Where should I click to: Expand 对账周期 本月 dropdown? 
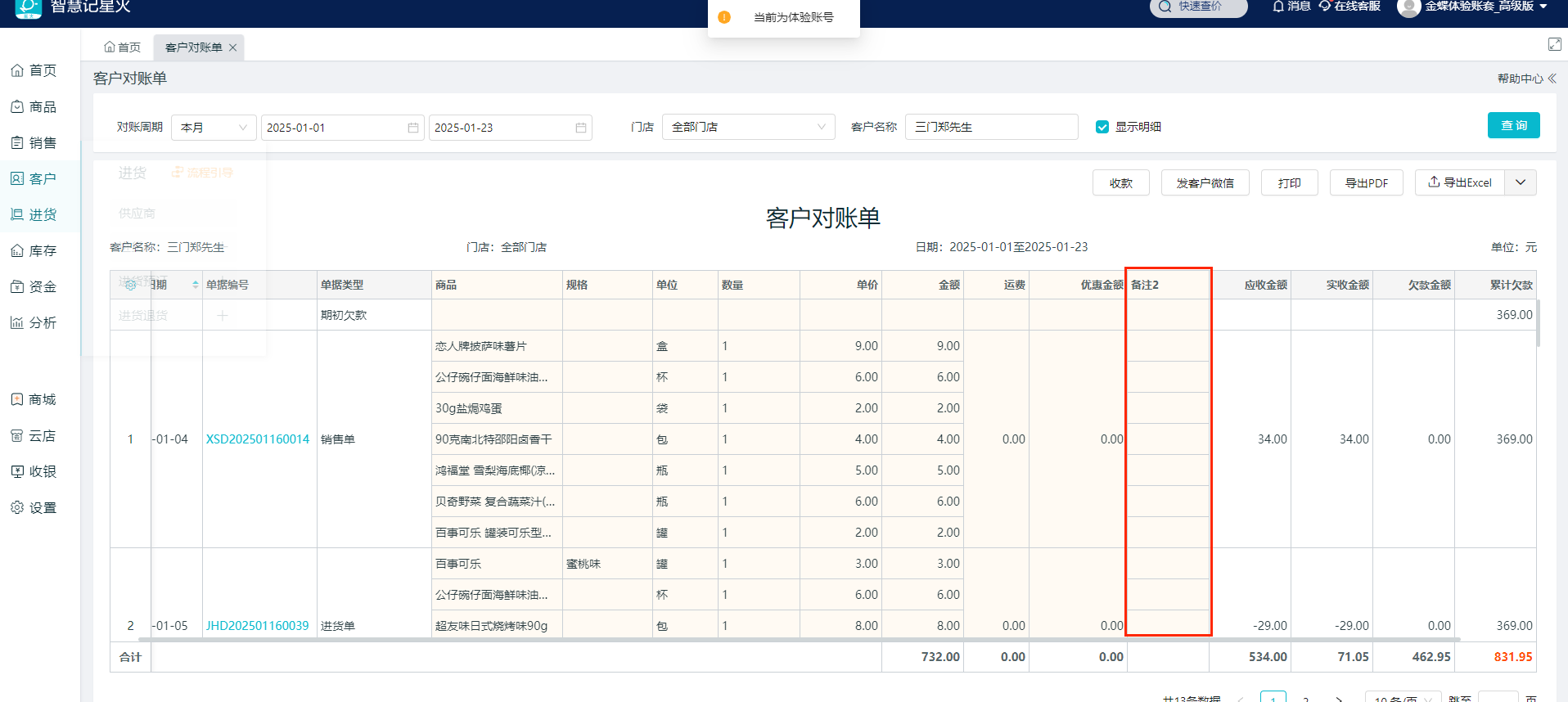pos(214,128)
